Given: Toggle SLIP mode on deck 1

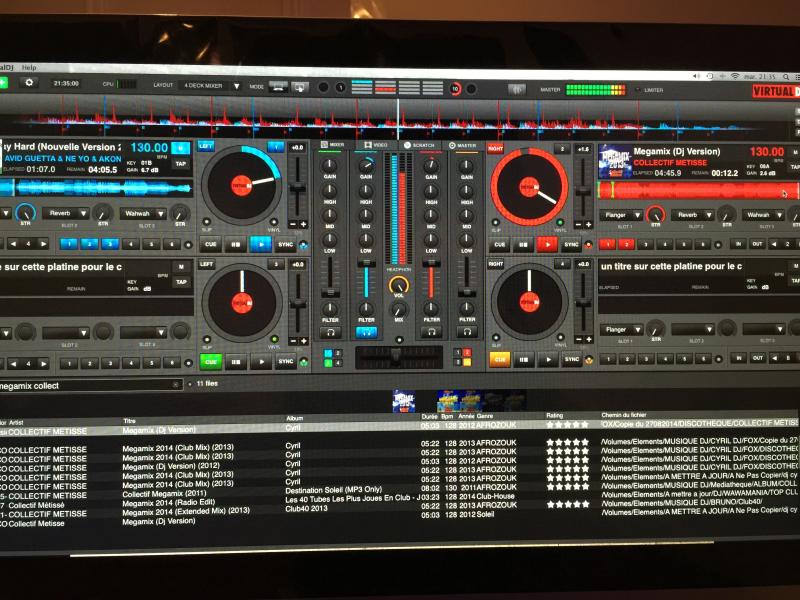Looking at the screenshot, I should (206, 222).
